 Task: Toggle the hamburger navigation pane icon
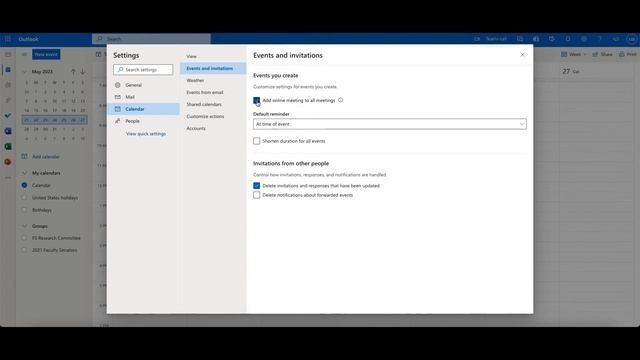tap(24, 54)
